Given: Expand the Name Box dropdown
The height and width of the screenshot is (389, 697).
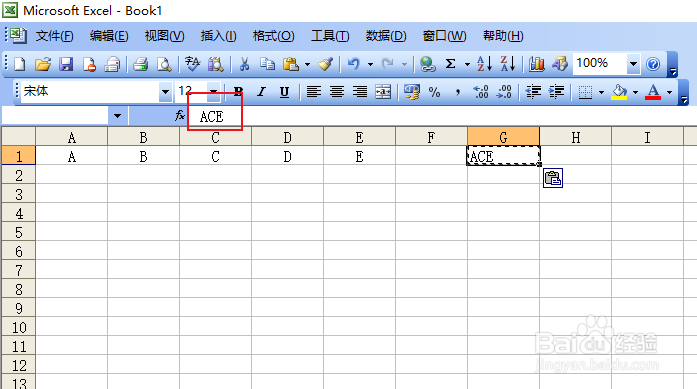Looking at the screenshot, I should point(117,116).
